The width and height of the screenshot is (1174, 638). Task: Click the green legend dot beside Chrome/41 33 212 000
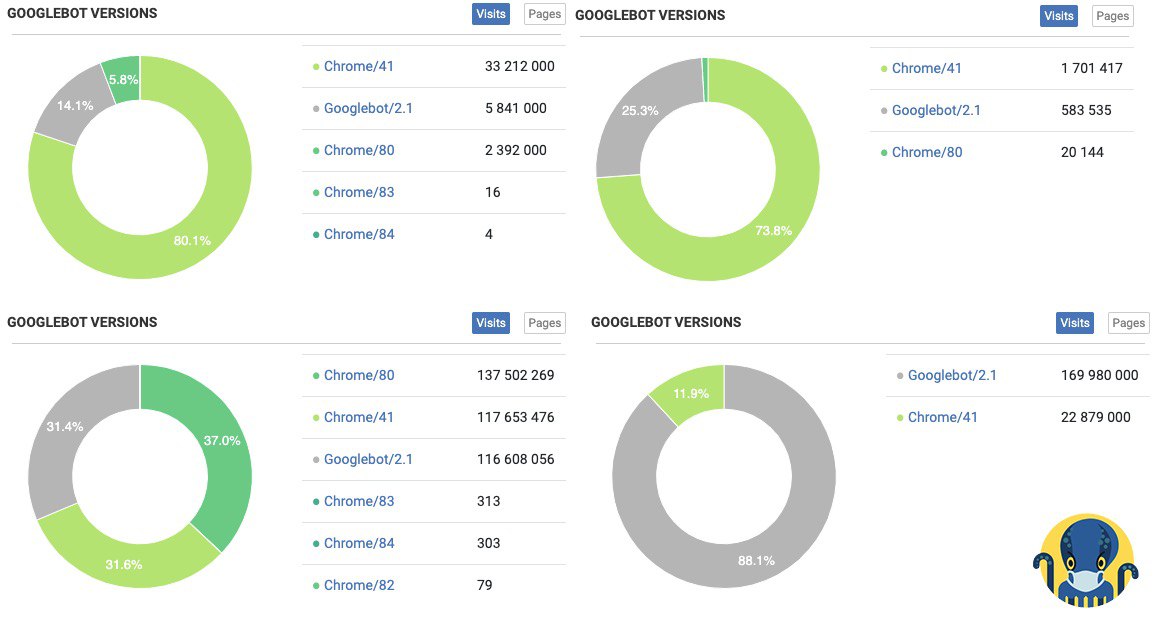(316, 67)
